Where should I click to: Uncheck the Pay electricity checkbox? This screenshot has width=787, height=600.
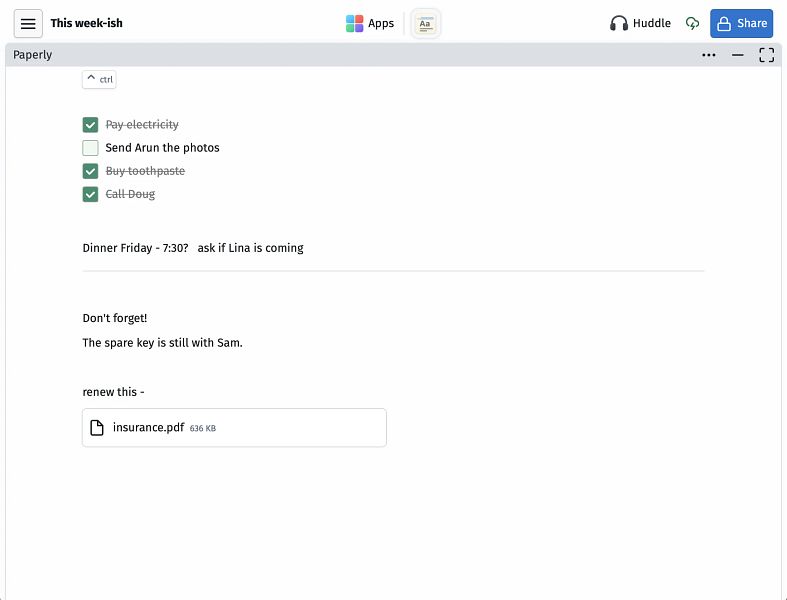[x=90, y=125]
